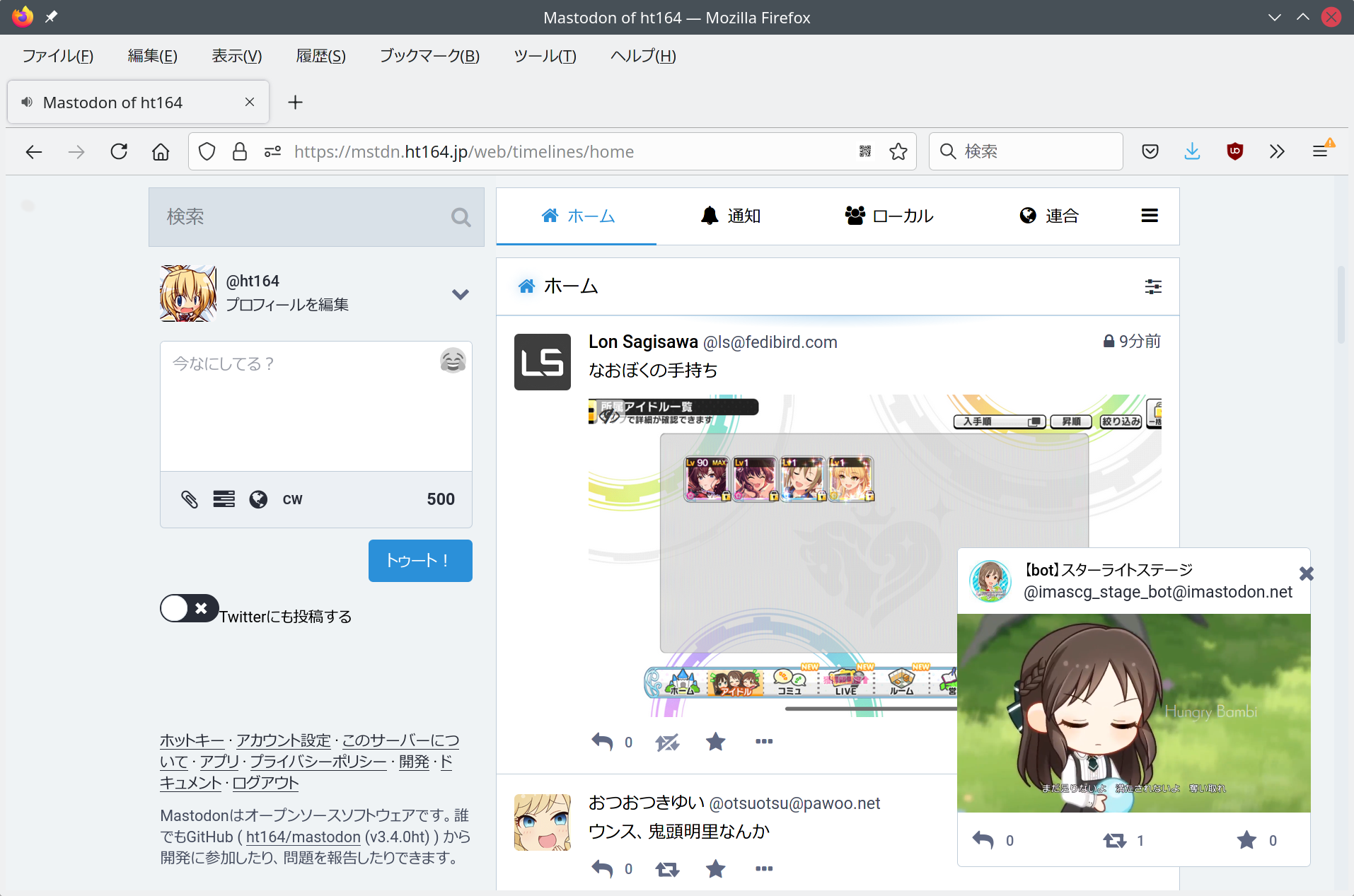1354x896 pixels.
Task: Click the ログアウト link
Action: coord(265,783)
